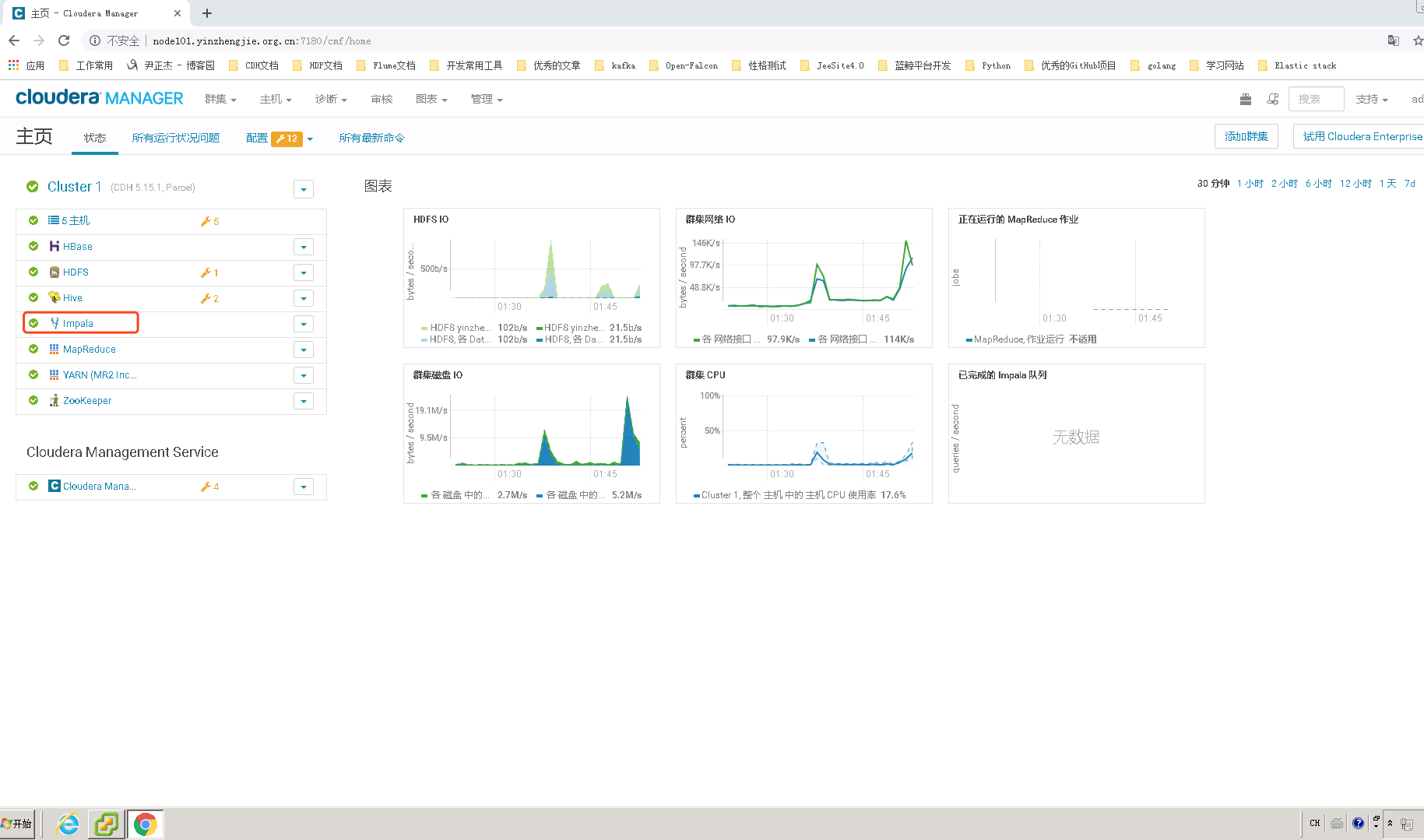Open the MapReduce service icon
Image resolution: width=1424 pixels, height=840 pixels.
click(x=53, y=349)
